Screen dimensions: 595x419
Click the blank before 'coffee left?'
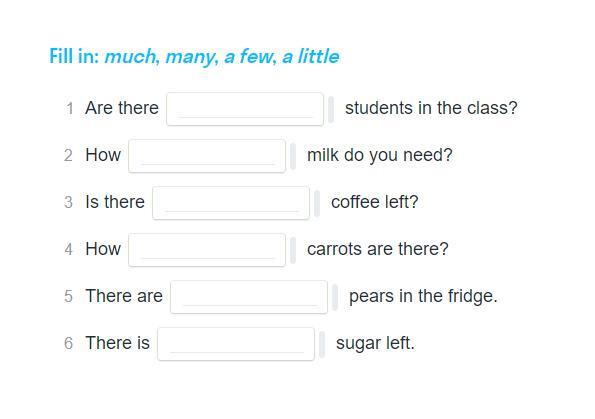231,203
